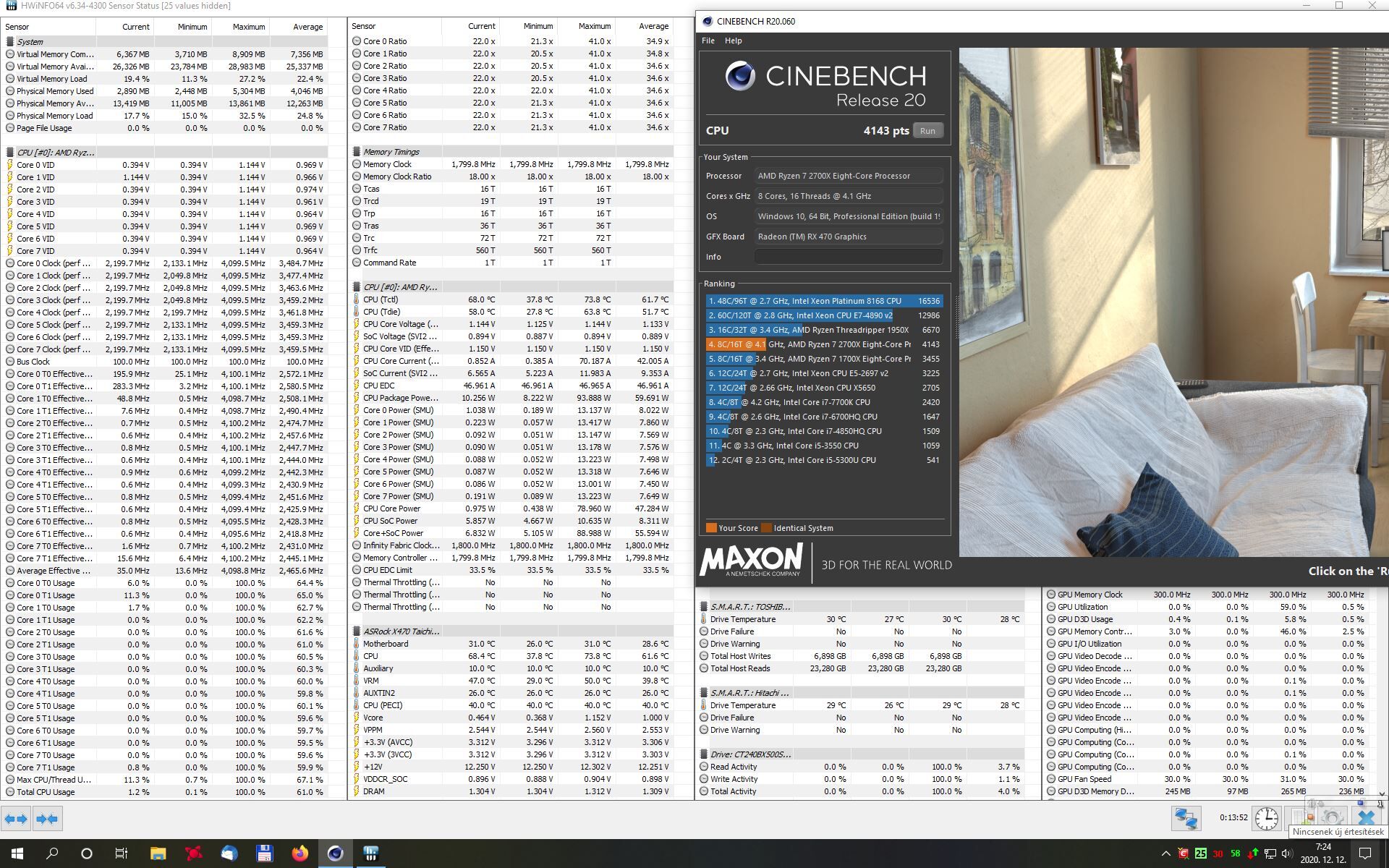Viewport: 1389px width, 868px height.
Task: Switch to HWiNFO via its taskbar icon
Action: point(370,854)
